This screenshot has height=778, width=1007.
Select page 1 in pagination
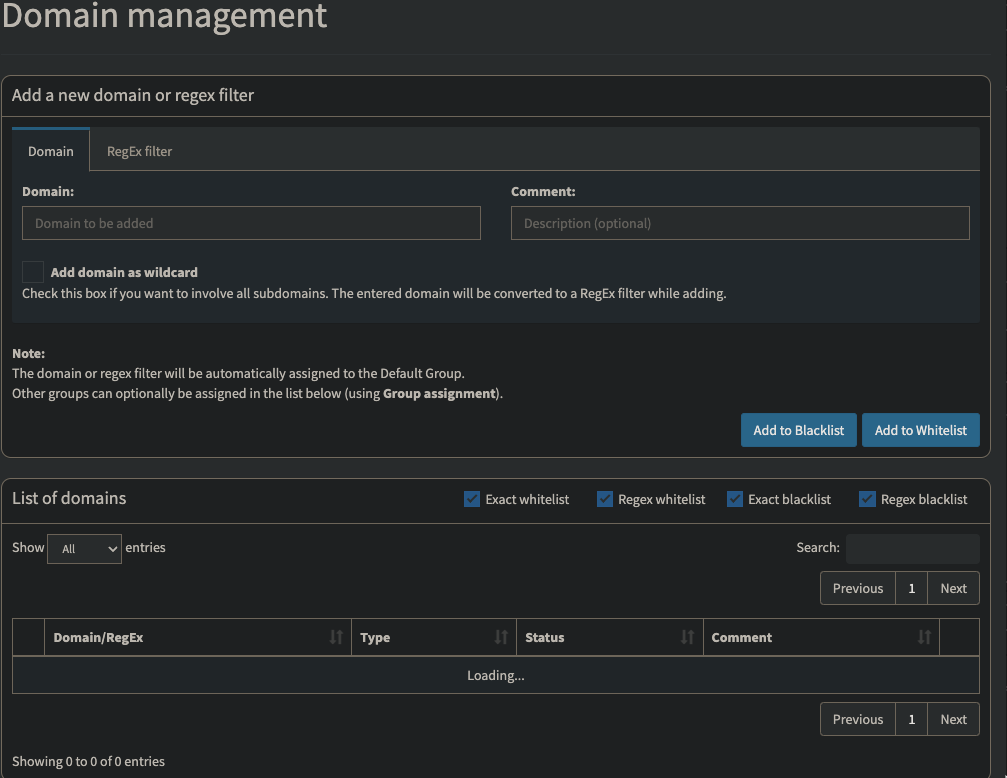click(911, 588)
